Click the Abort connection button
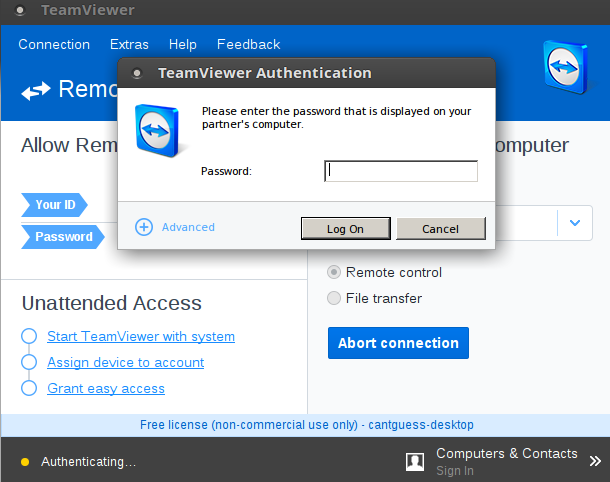Image resolution: width=610 pixels, height=482 pixels. point(398,343)
